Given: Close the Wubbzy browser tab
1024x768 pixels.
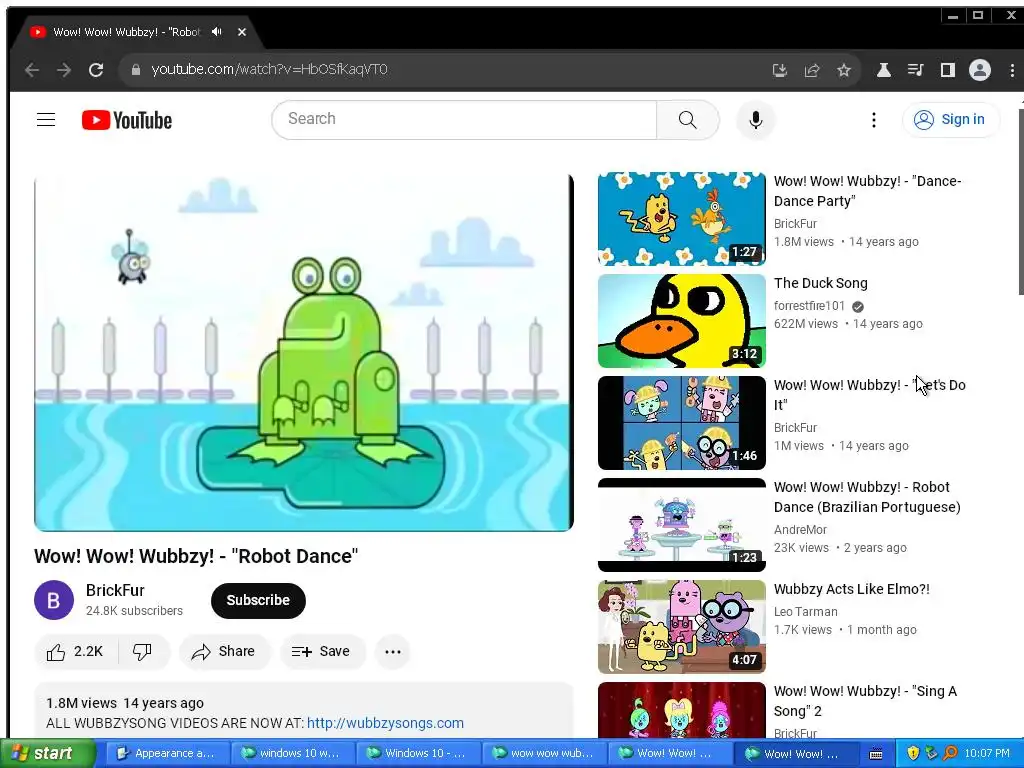Looking at the screenshot, I should tap(242, 32).
